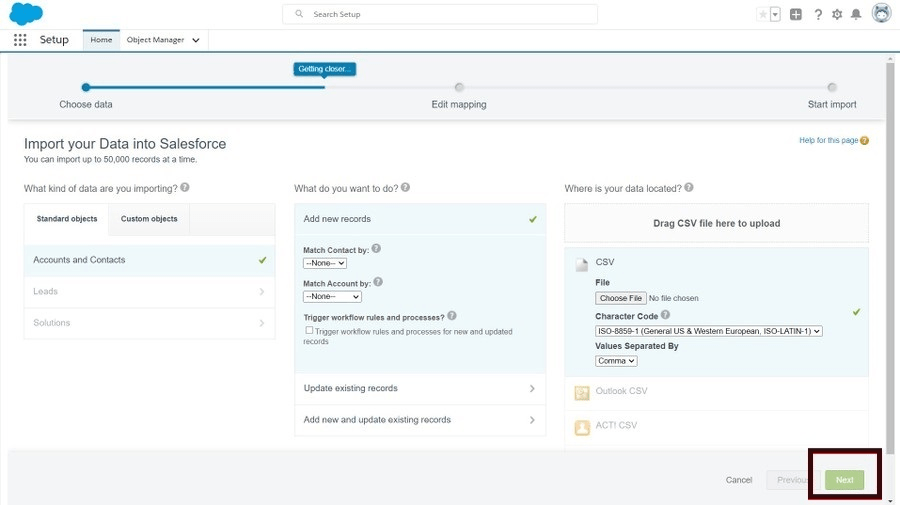This screenshot has width=900, height=505.
Task: Expand the Object Manager chevron dropdown
Action: pyautogui.click(x=196, y=40)
